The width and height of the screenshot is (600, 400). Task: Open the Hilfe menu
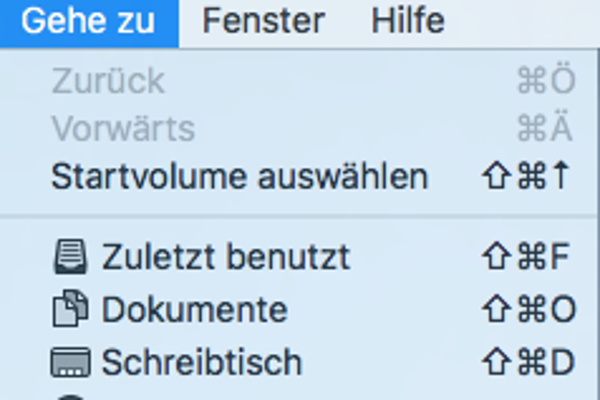click(x=408, y=22)
